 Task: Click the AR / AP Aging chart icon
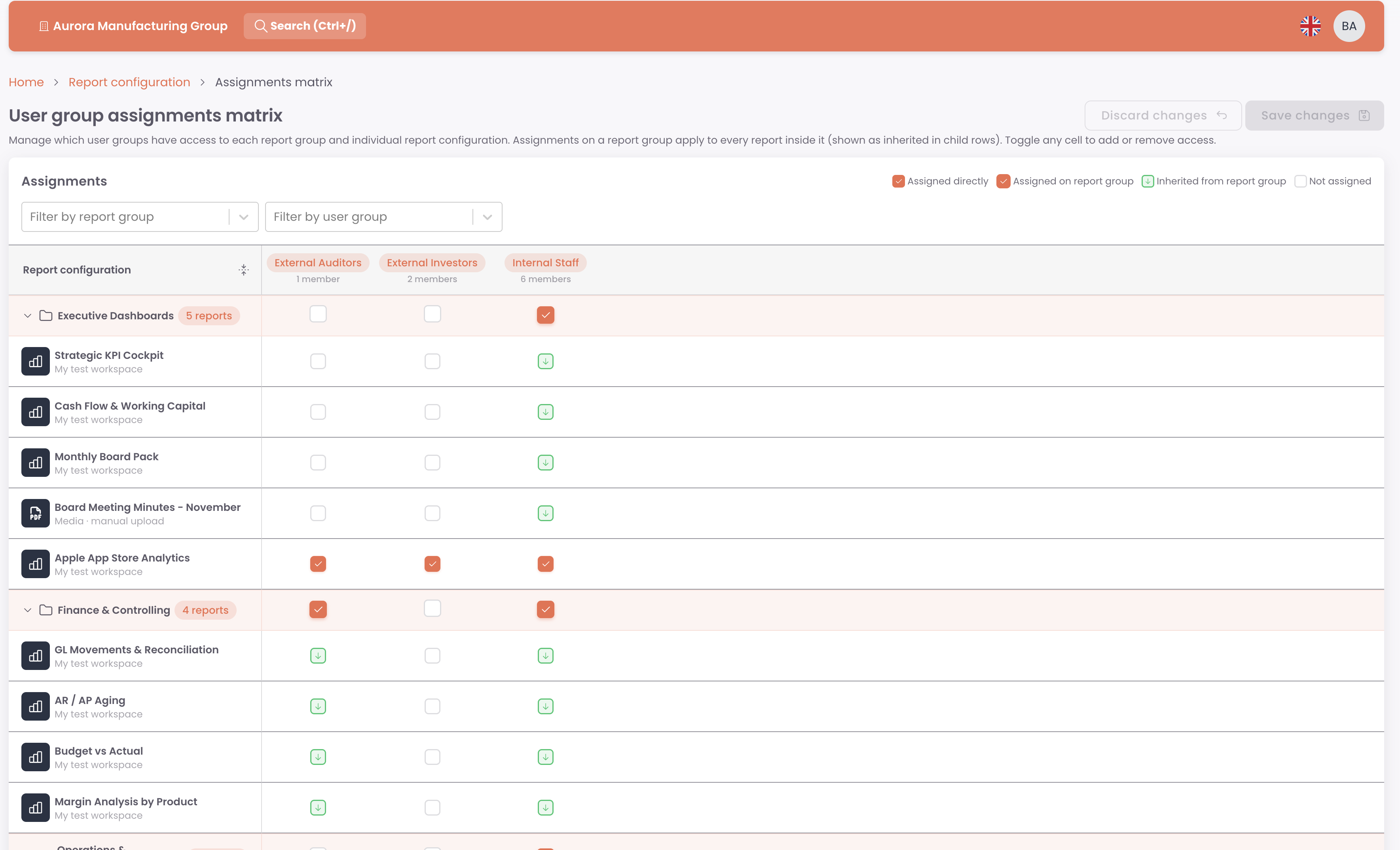(x=35, y=706)
